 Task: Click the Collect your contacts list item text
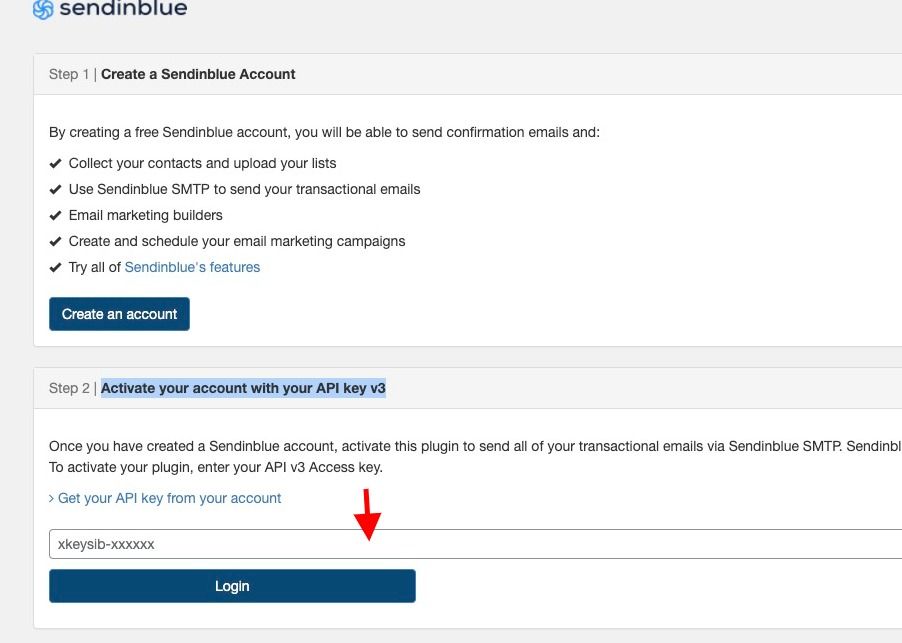click(202, 163)
